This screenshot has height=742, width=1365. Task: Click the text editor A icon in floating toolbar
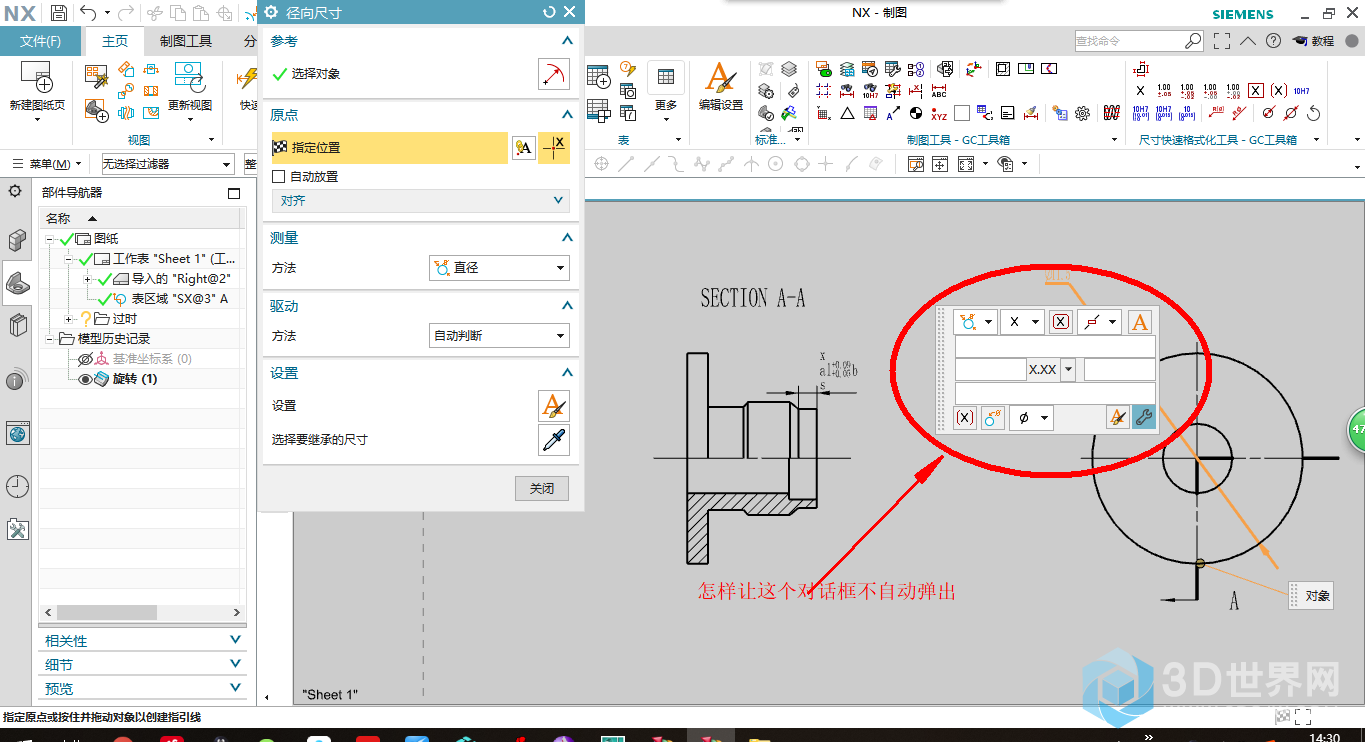1139,322
